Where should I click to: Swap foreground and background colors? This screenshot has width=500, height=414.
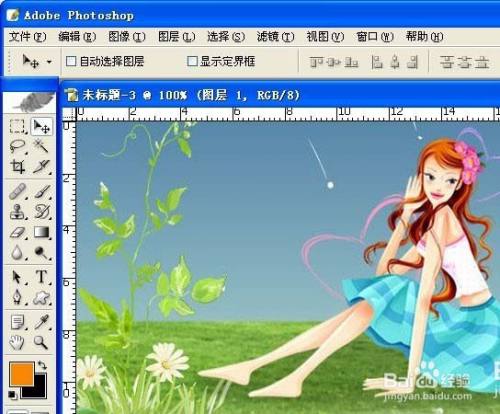pos(41,365)
